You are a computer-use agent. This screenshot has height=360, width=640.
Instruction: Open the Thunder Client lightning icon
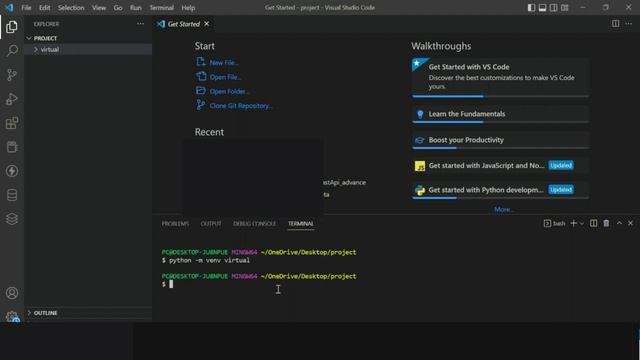click(12, 171)
